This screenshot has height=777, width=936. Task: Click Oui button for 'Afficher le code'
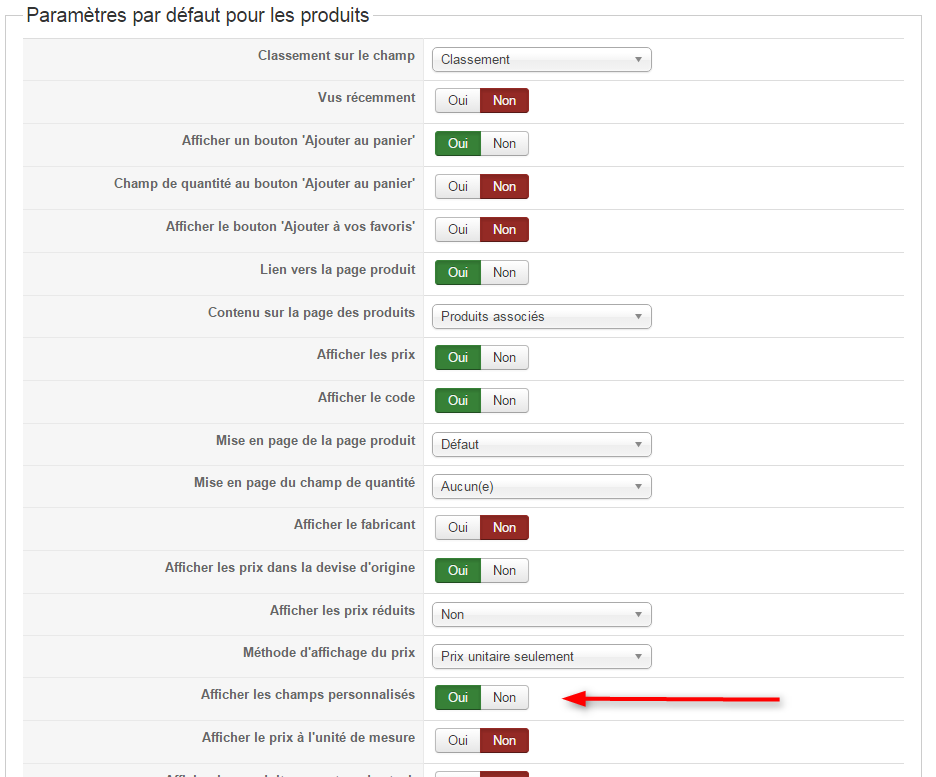[x=458, y=401]
